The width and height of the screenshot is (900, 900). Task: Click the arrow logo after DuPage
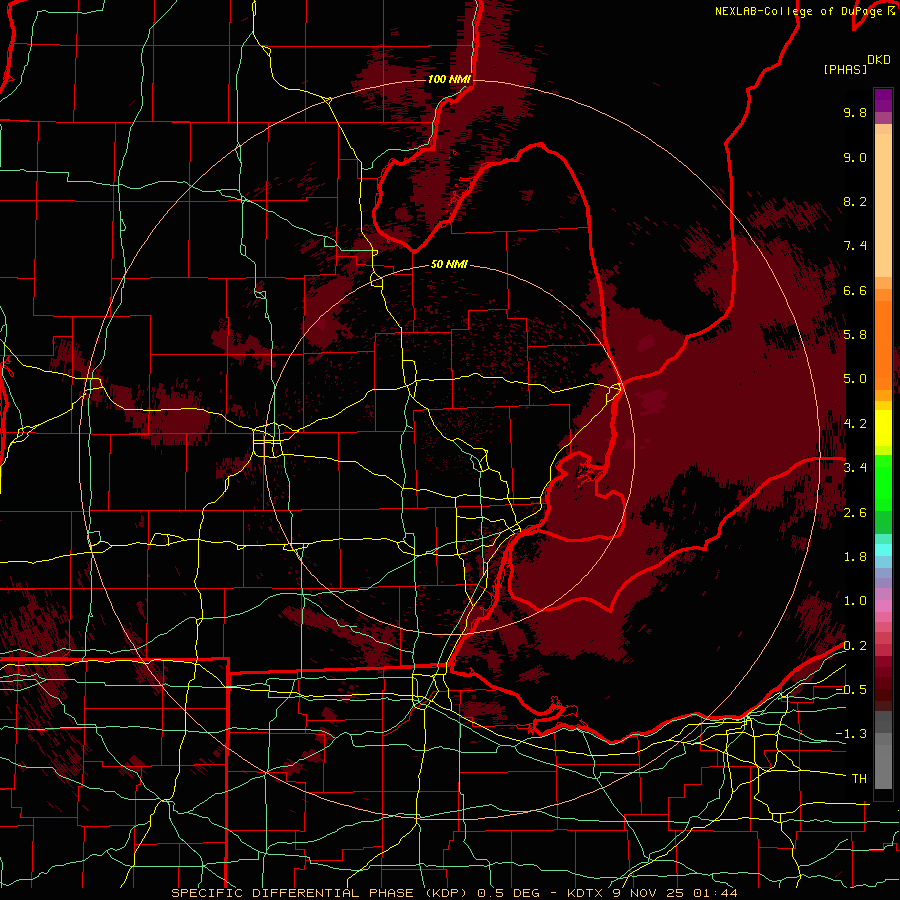[x=891, y=10]
